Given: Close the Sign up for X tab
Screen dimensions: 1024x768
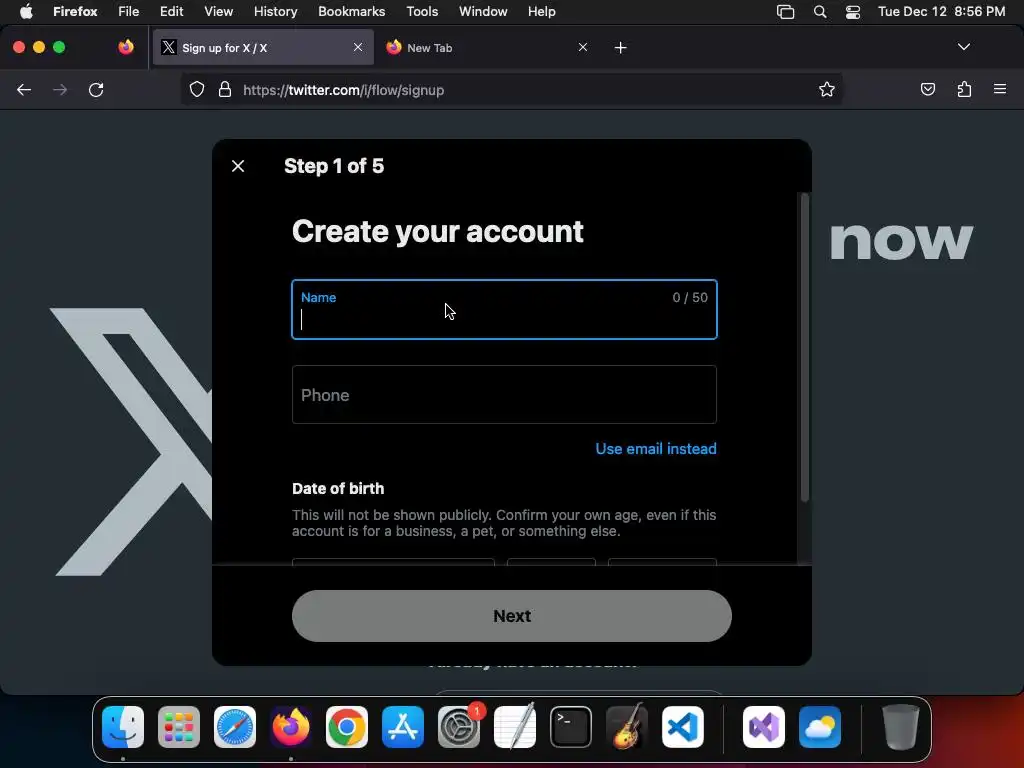Looking at the screenshot, I should coord(358,47).
